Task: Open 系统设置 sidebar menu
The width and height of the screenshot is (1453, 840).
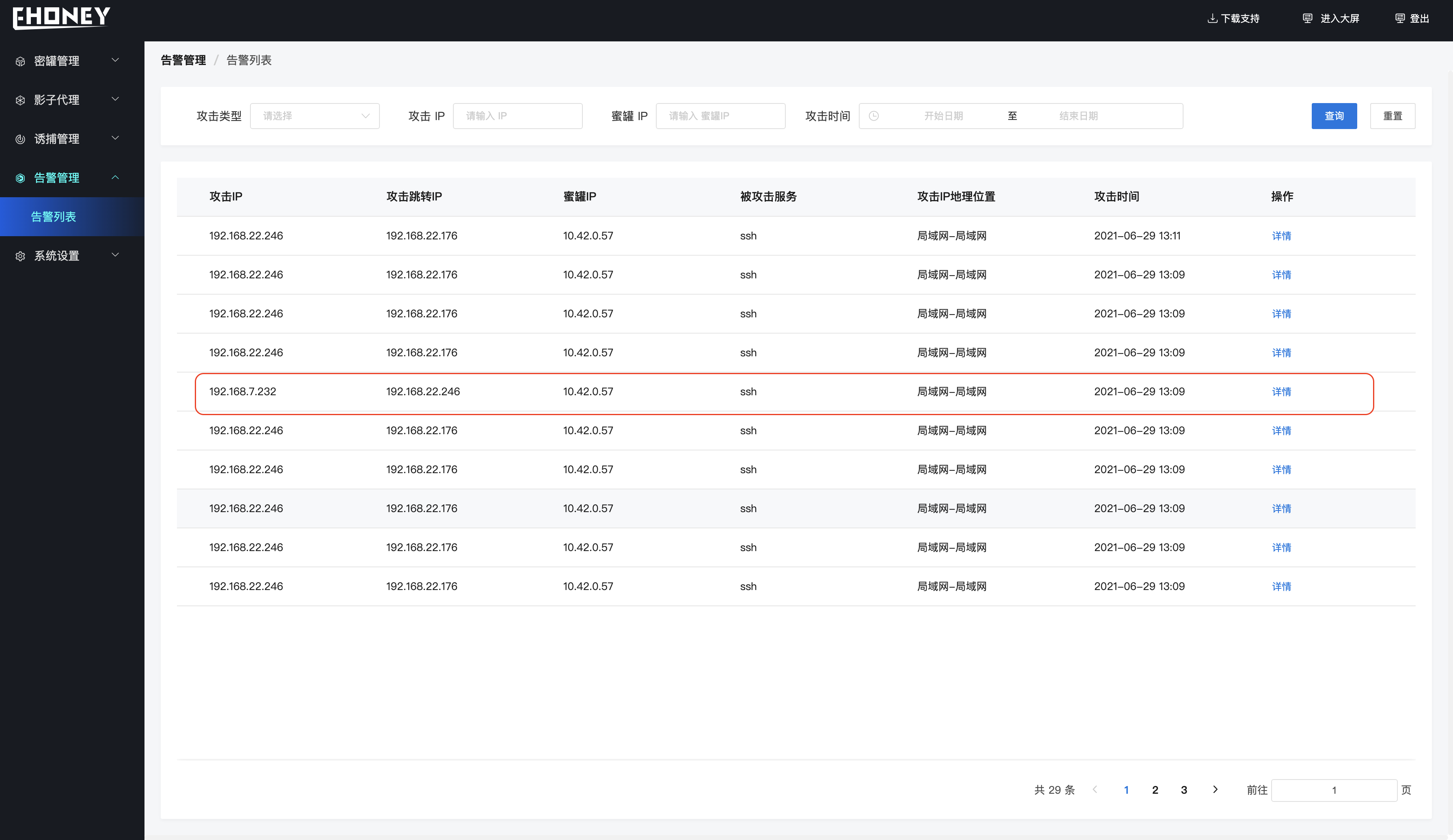Action: 72,255
